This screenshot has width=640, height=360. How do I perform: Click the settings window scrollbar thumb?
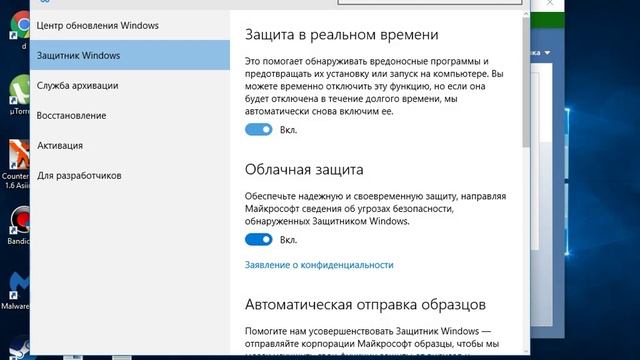(526, 82)
